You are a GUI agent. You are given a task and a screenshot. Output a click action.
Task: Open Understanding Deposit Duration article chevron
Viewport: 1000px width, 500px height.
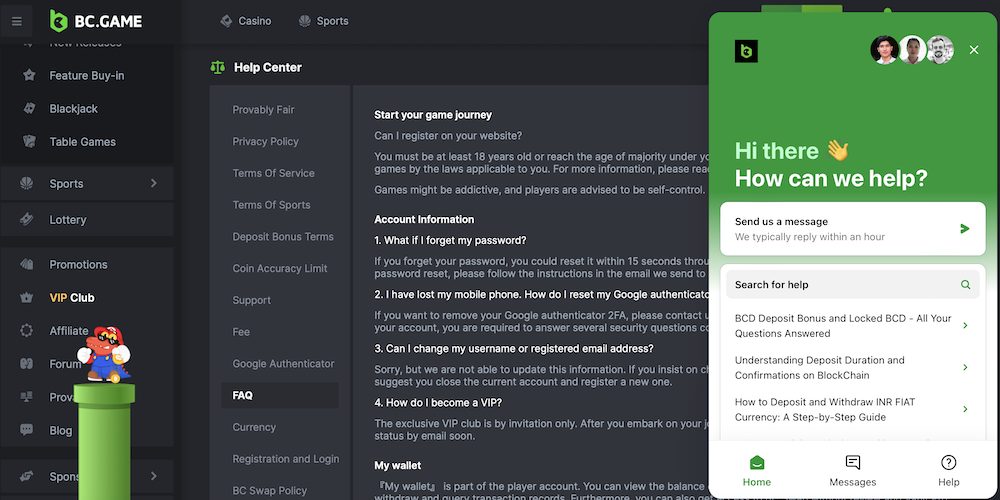point(965,367)
